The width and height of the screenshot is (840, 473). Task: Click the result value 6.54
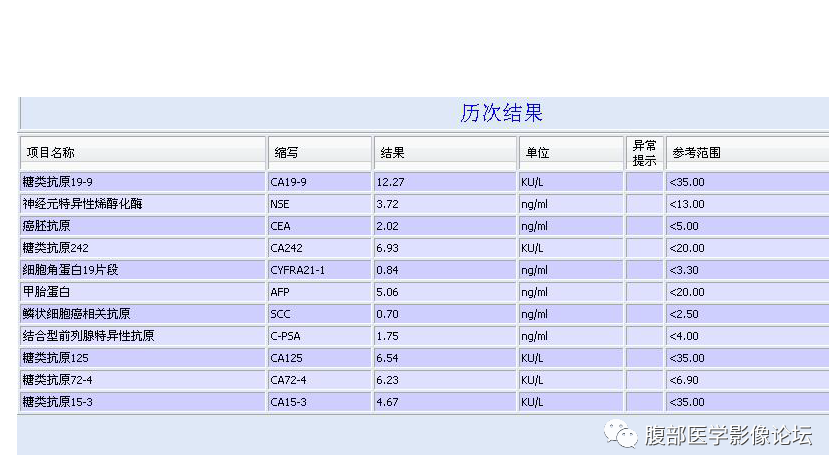[387, 358]
